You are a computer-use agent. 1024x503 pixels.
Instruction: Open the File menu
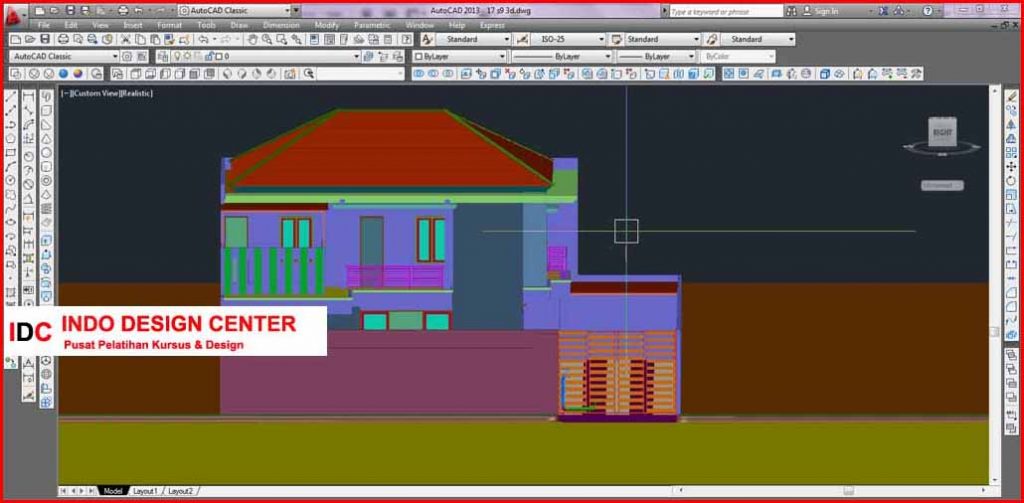(44, 25)
